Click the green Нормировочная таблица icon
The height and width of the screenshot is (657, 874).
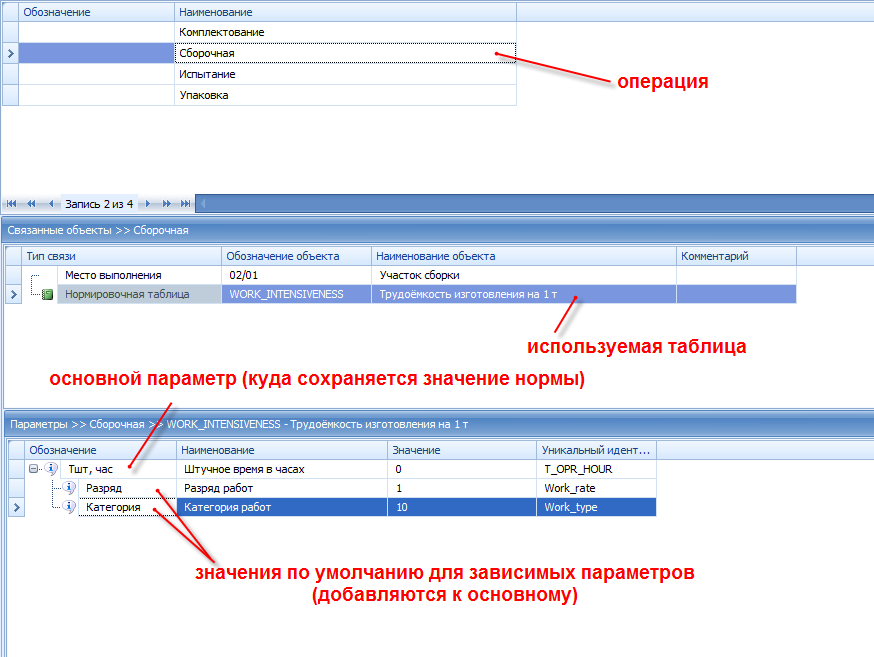click(x=48, y=294)
